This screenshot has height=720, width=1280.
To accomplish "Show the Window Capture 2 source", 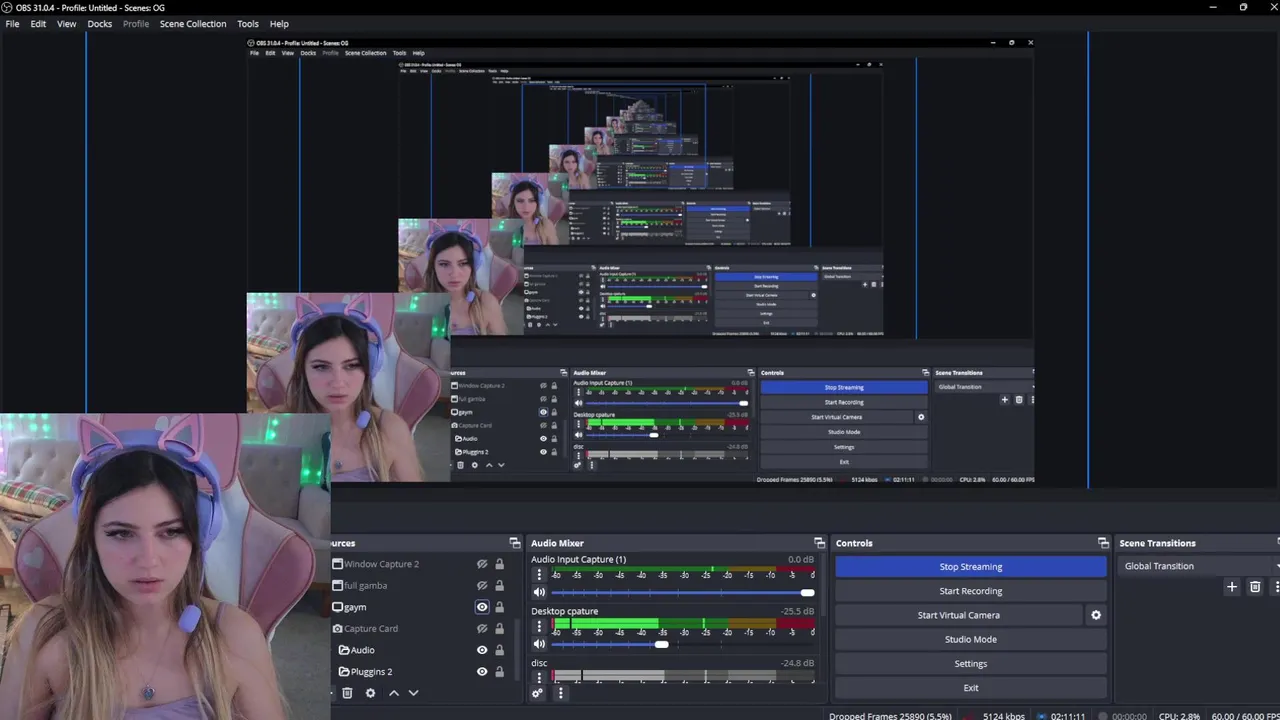I will point(482,564).
